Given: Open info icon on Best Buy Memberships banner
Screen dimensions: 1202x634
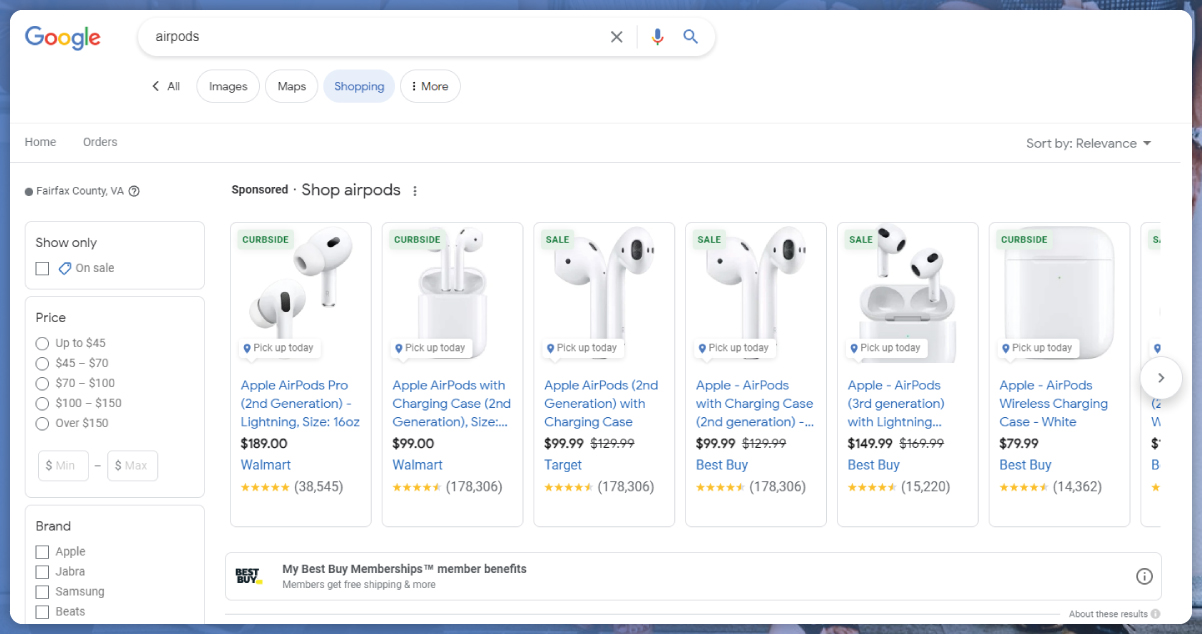Looking at the screenshot, I should point(1144,576).
